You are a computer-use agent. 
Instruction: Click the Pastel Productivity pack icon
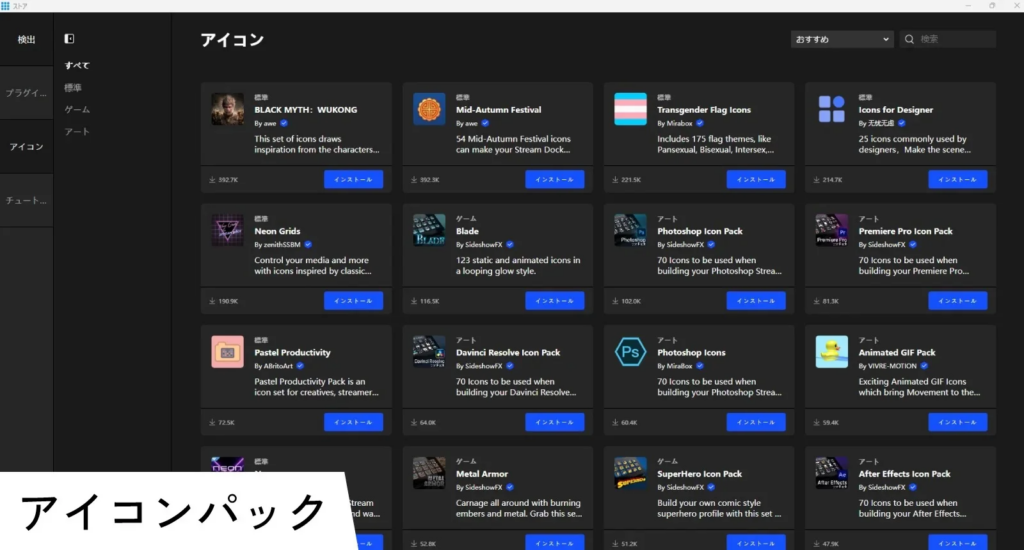227,352
